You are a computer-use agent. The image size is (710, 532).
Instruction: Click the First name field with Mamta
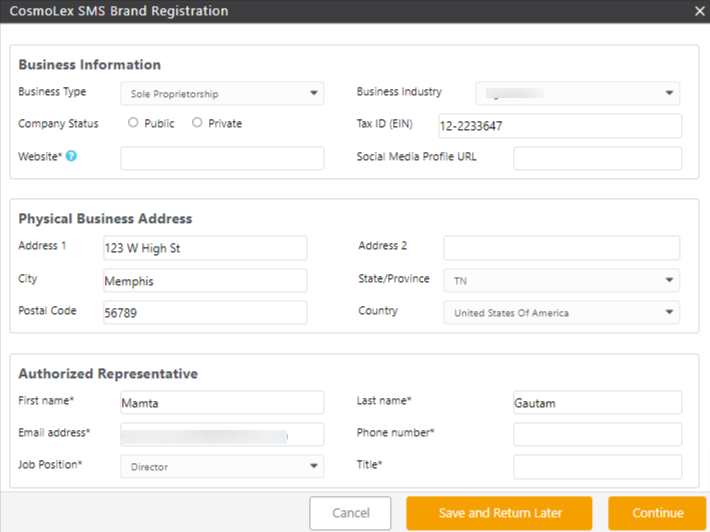click(222, 403)
